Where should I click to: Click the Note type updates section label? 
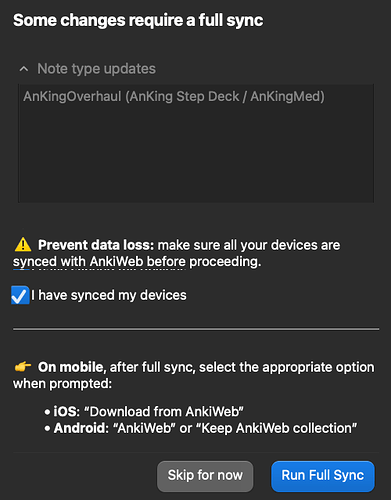click(x=96, y=69)
